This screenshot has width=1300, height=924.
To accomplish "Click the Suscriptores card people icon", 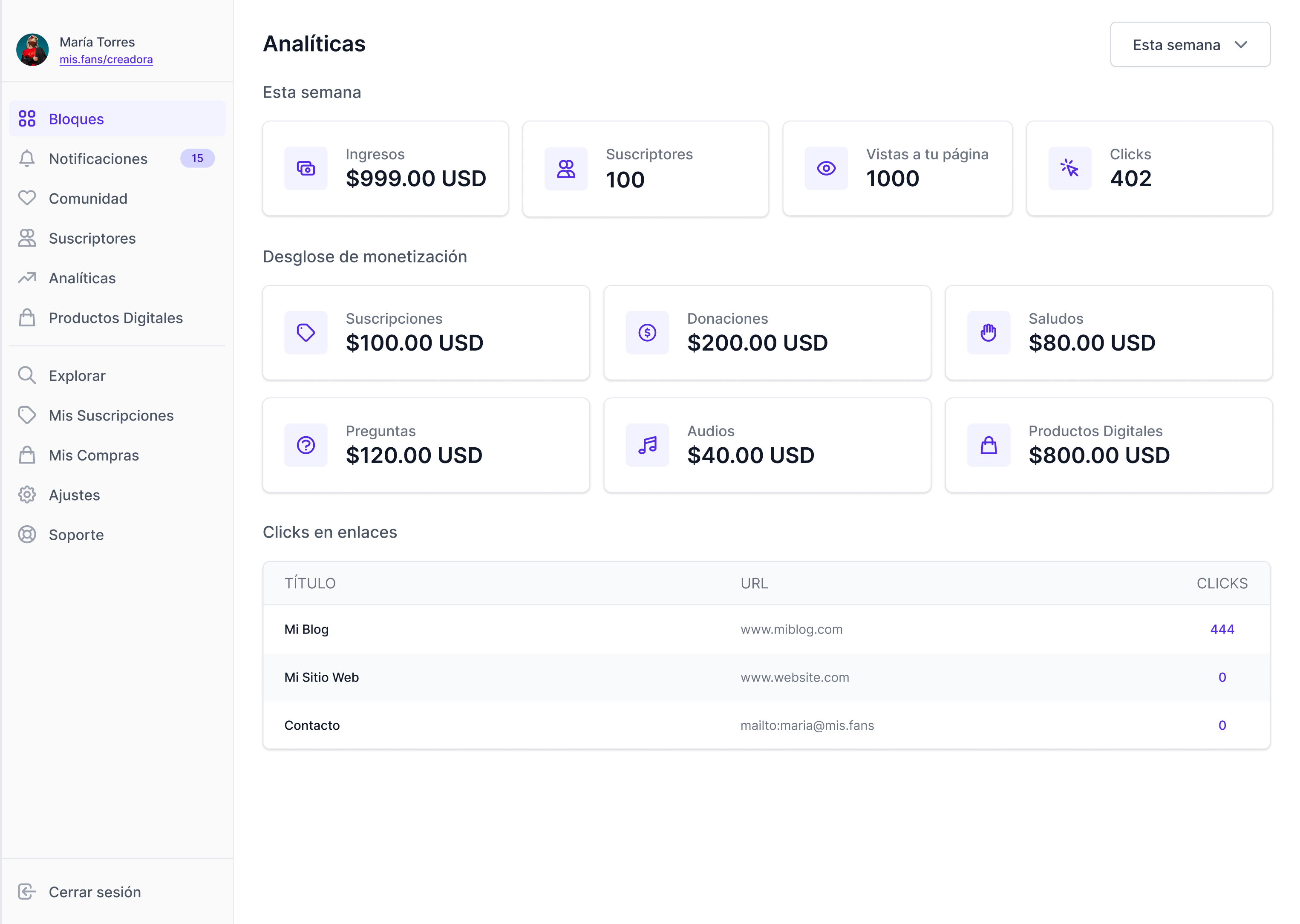I will (x=566, y=169).
